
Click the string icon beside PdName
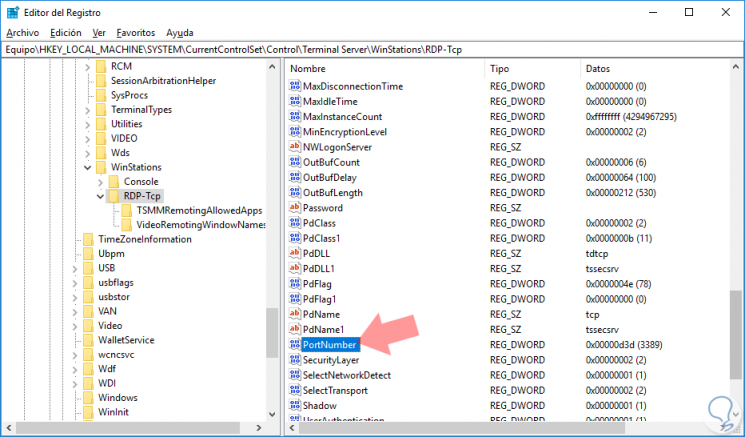295,314
